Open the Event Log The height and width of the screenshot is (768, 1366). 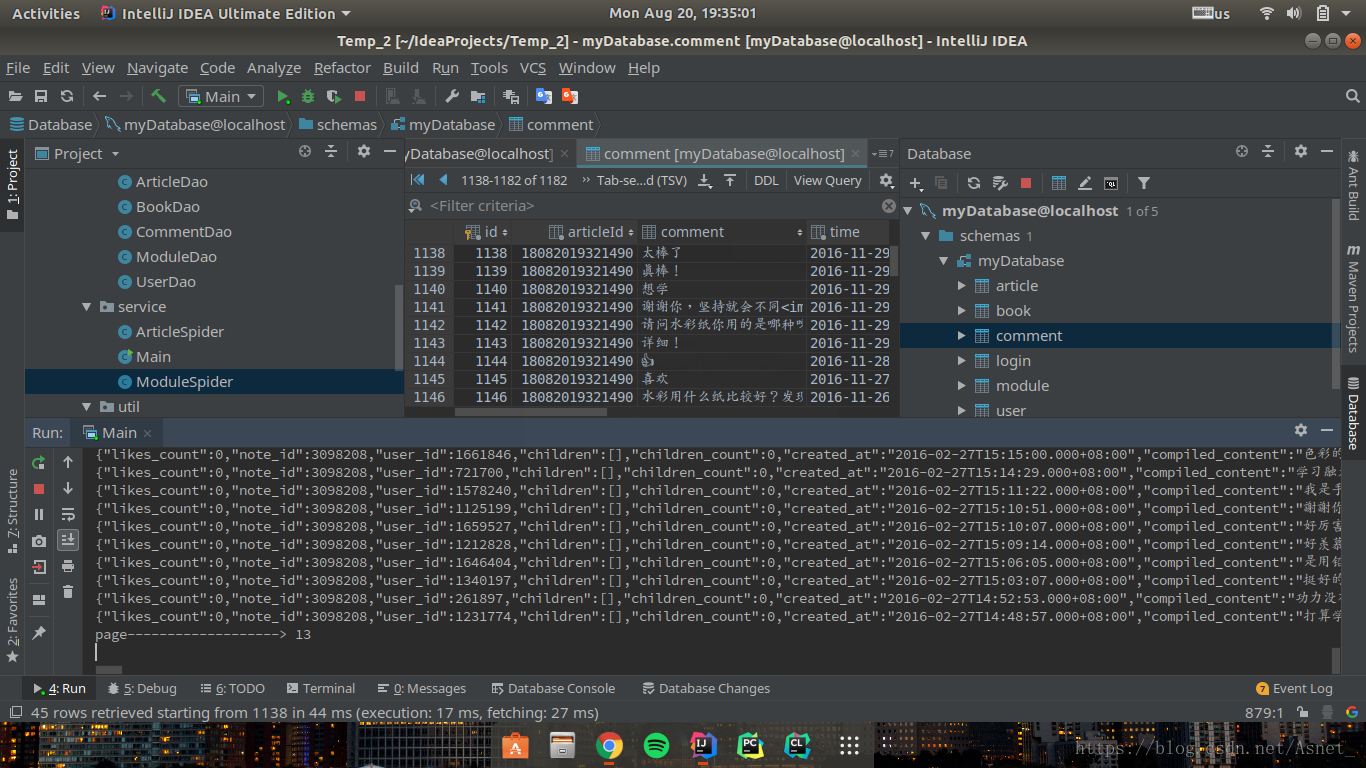tap(1294, 688)
